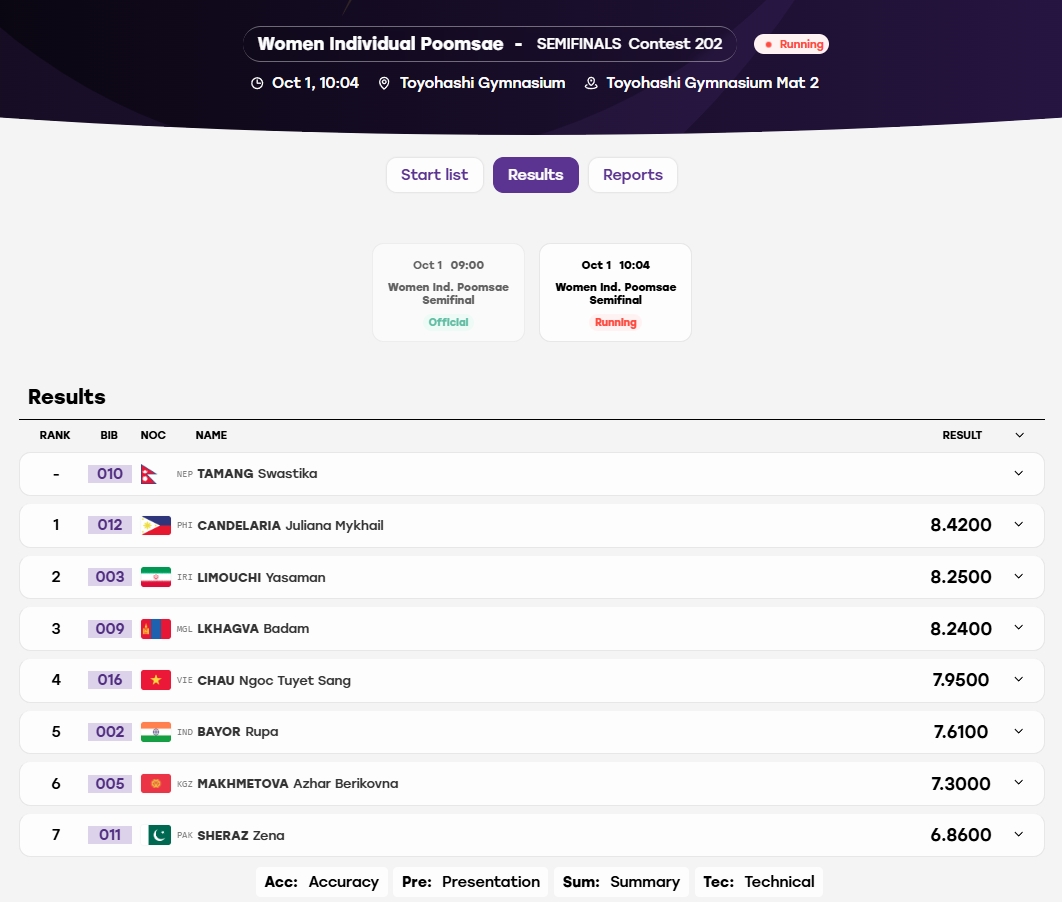
Task: Click the Nepal flag for TAMANG Swastika
Action: click(149, 474)
